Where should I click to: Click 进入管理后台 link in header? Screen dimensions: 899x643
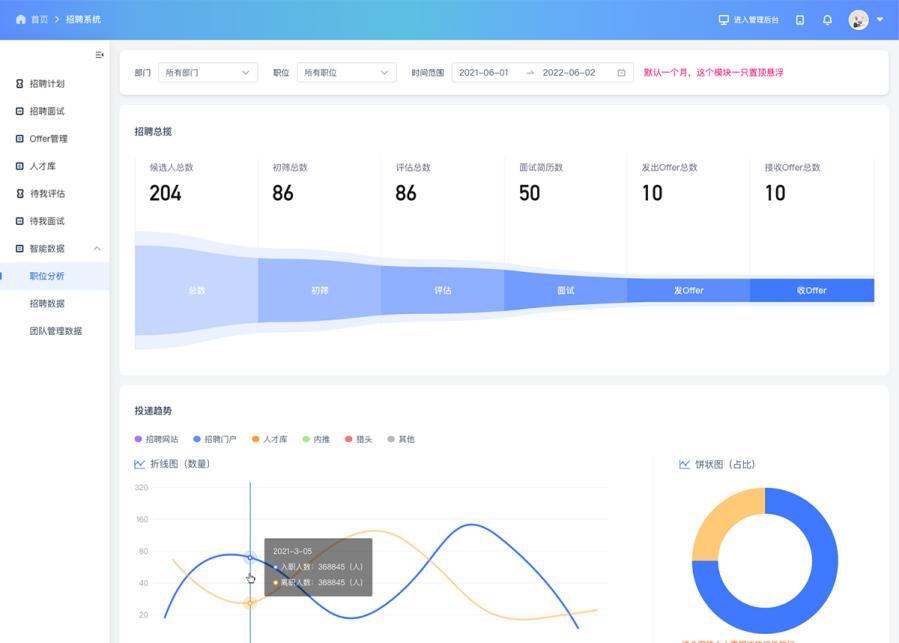pos(755,20)
